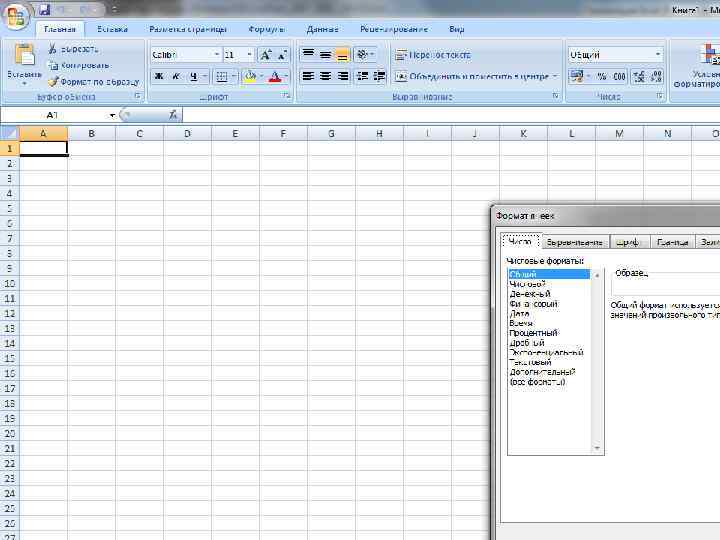Apply accounting currency format icon
Image resolution: width=720 pixels, height=540 pixels.
point(576,76)
